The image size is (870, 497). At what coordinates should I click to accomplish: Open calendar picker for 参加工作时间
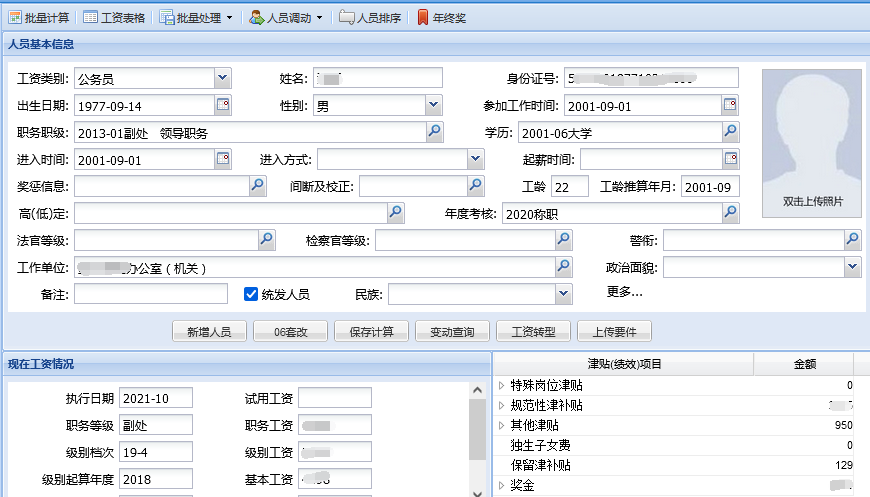(x=730, y=105)
